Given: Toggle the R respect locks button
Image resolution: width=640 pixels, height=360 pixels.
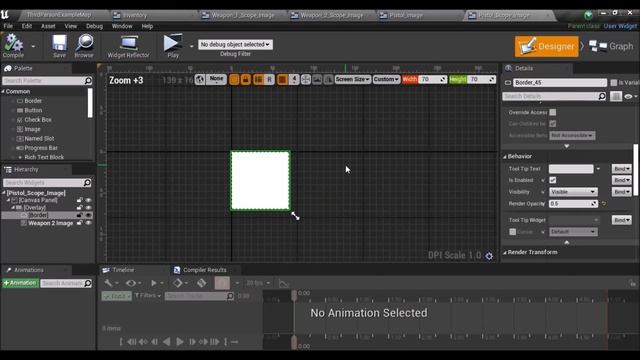Looking at the screenshot, I should (269, 80).
